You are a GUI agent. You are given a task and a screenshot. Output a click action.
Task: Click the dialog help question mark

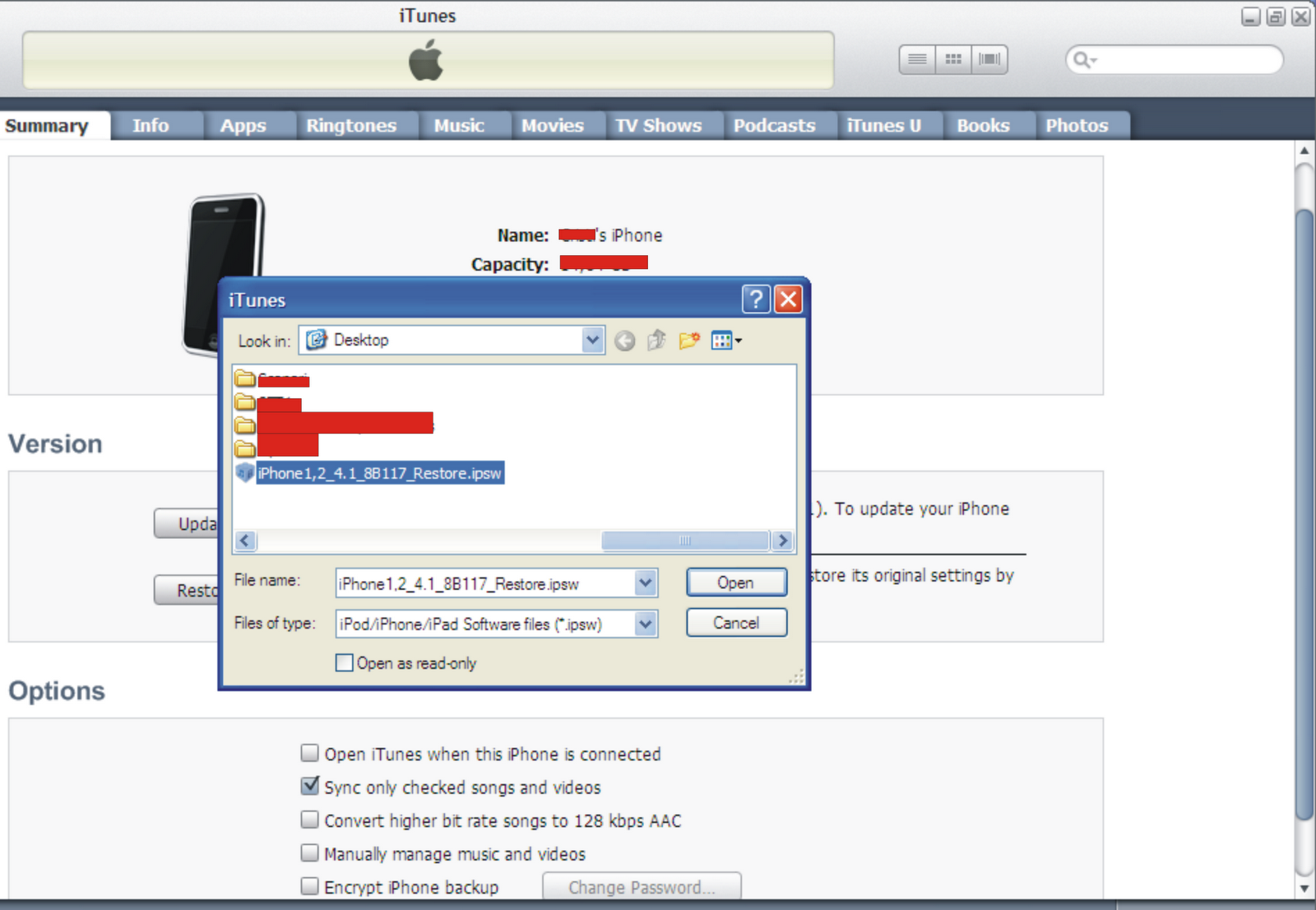(x=755, y=299)
